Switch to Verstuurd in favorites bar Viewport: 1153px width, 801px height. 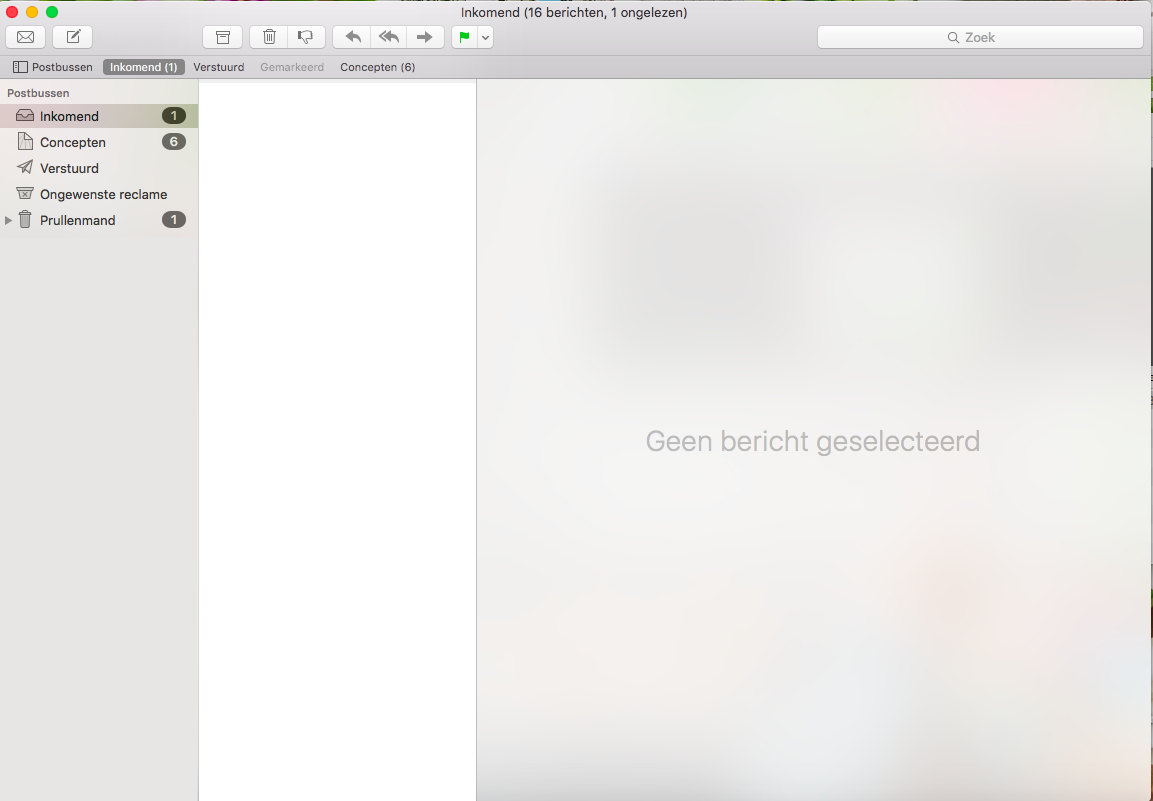coord(218,67)
